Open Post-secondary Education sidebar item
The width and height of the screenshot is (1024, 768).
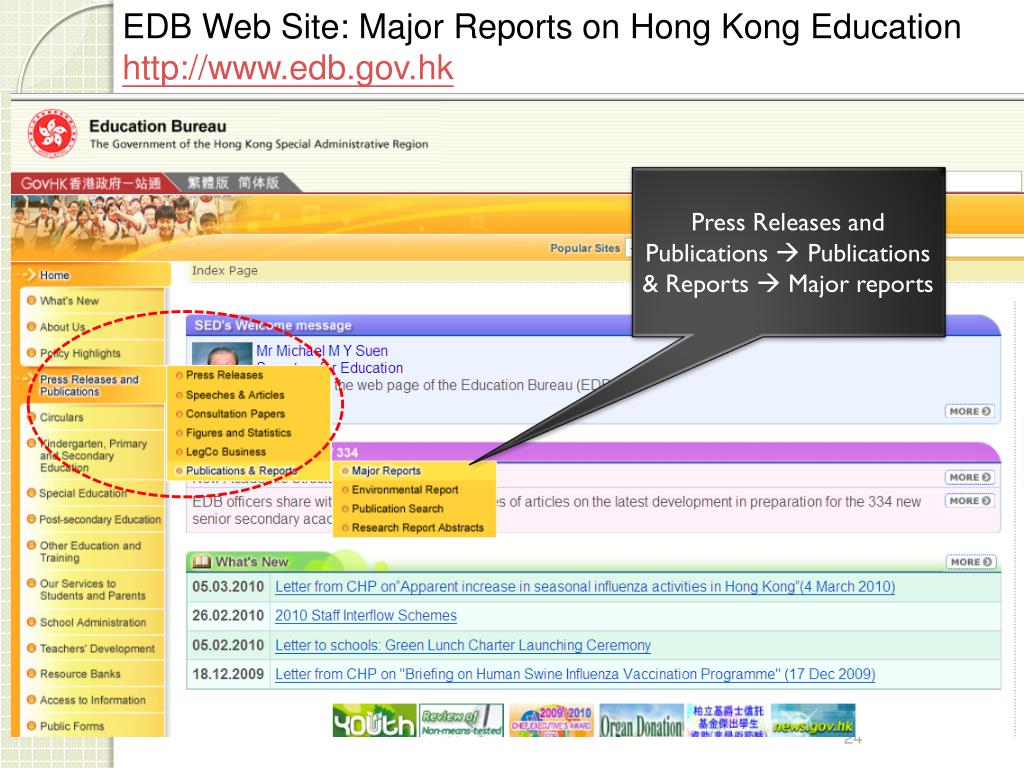(100, 519)
